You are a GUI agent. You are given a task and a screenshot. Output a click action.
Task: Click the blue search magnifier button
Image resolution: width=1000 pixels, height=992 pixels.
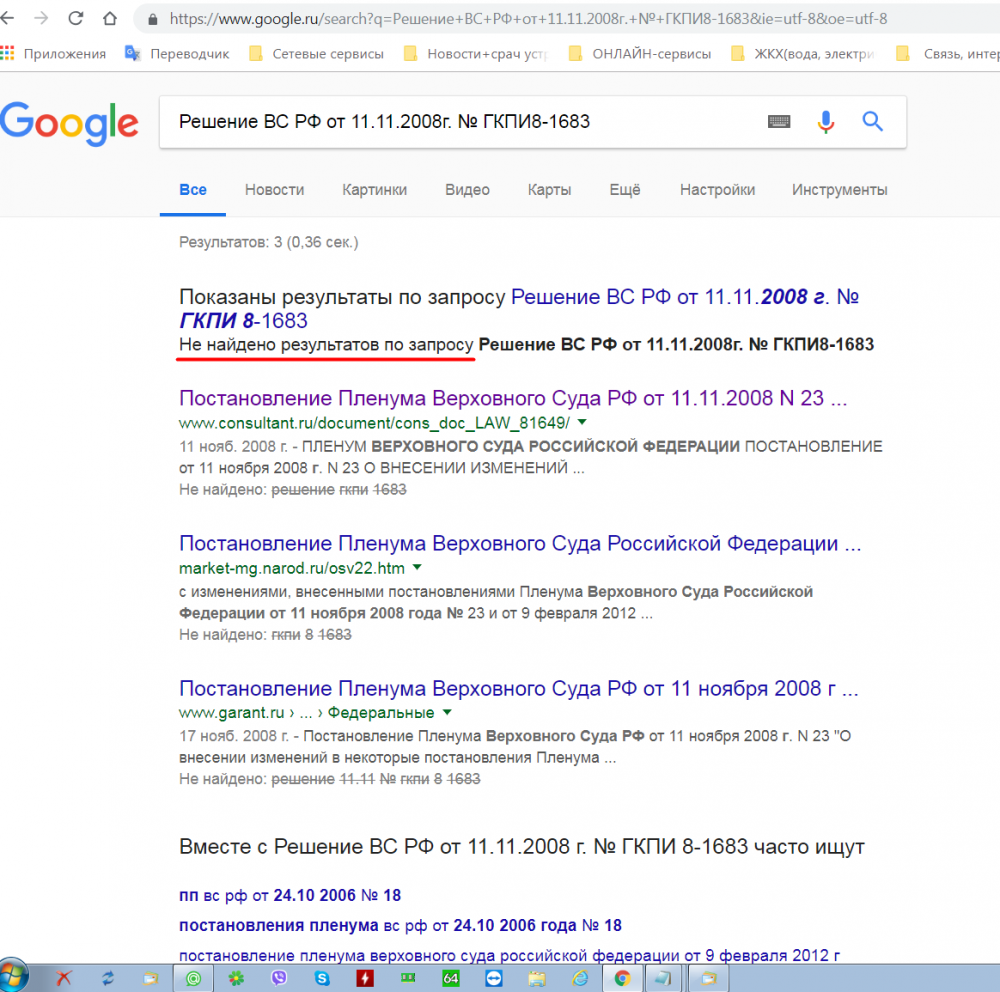[872, 122]
